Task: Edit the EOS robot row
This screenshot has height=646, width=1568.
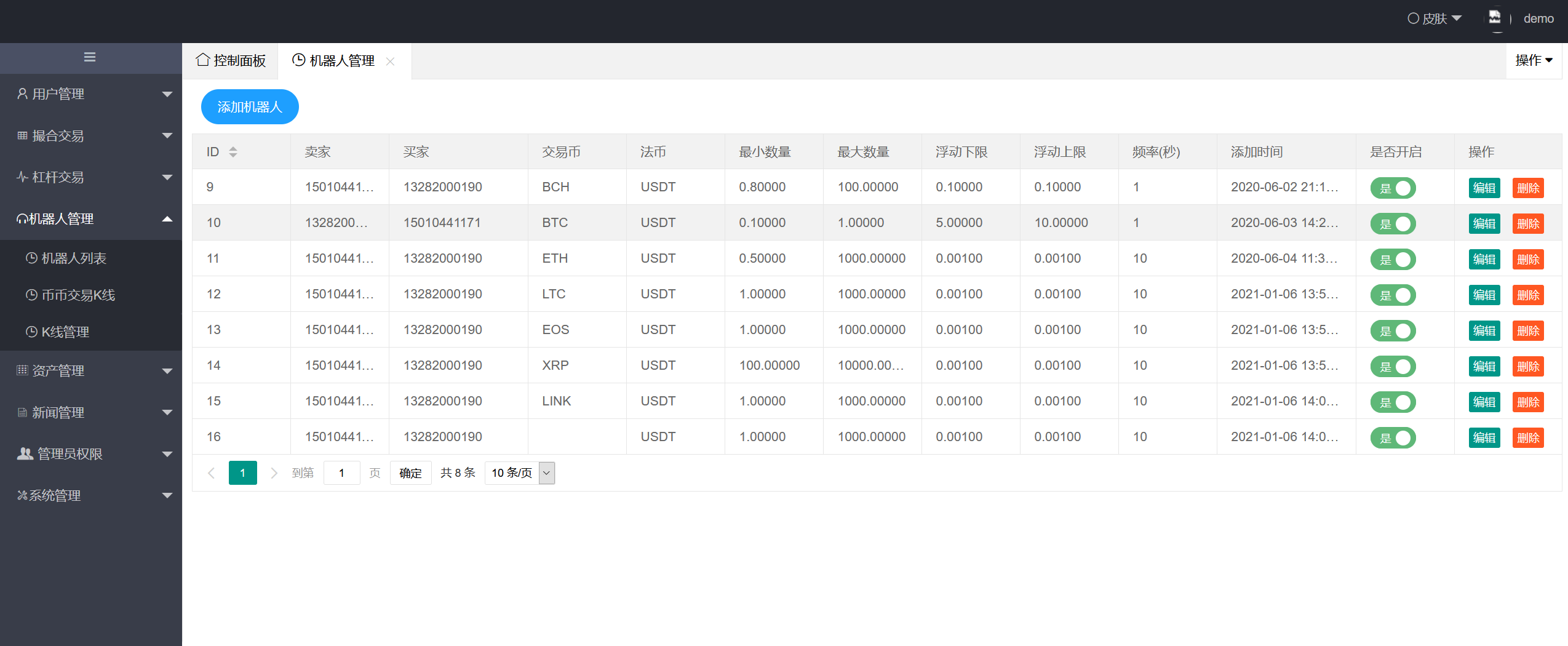Action: click(1484, 330)
